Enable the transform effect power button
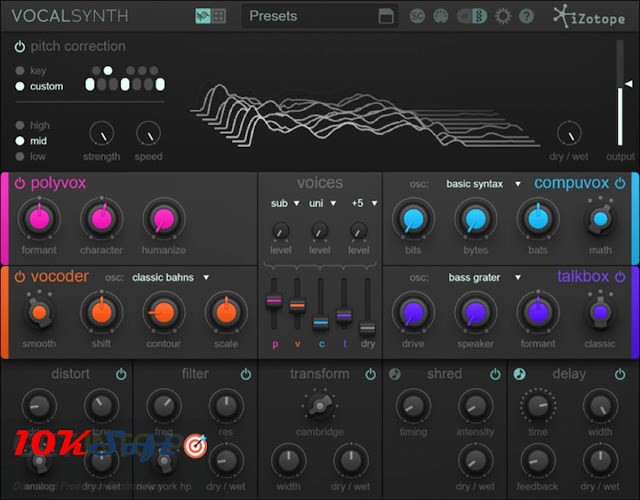This screenshot has height=500, width=640. pos(371,374)
